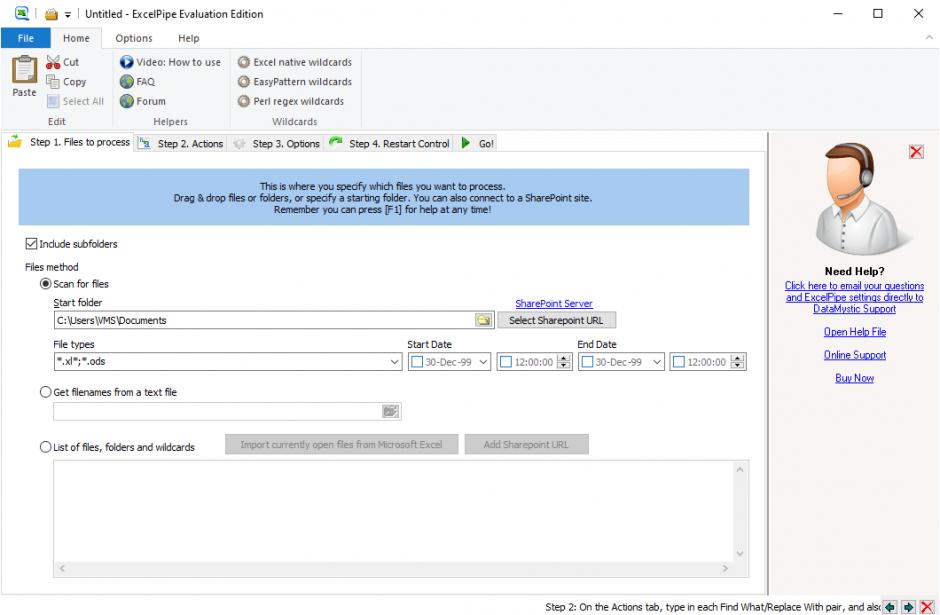940x615 pixels.
Task: Open the End Date calendar dropdown
Action: (x=657, y=362)
